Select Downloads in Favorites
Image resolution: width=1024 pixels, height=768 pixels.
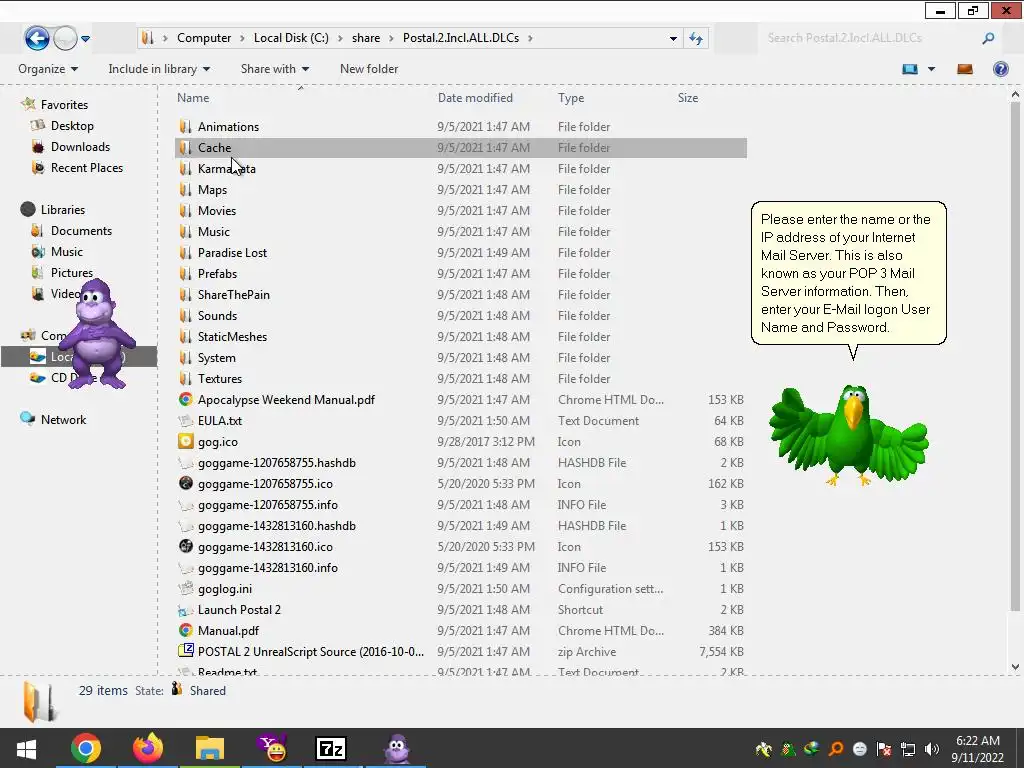click(80, 147)
